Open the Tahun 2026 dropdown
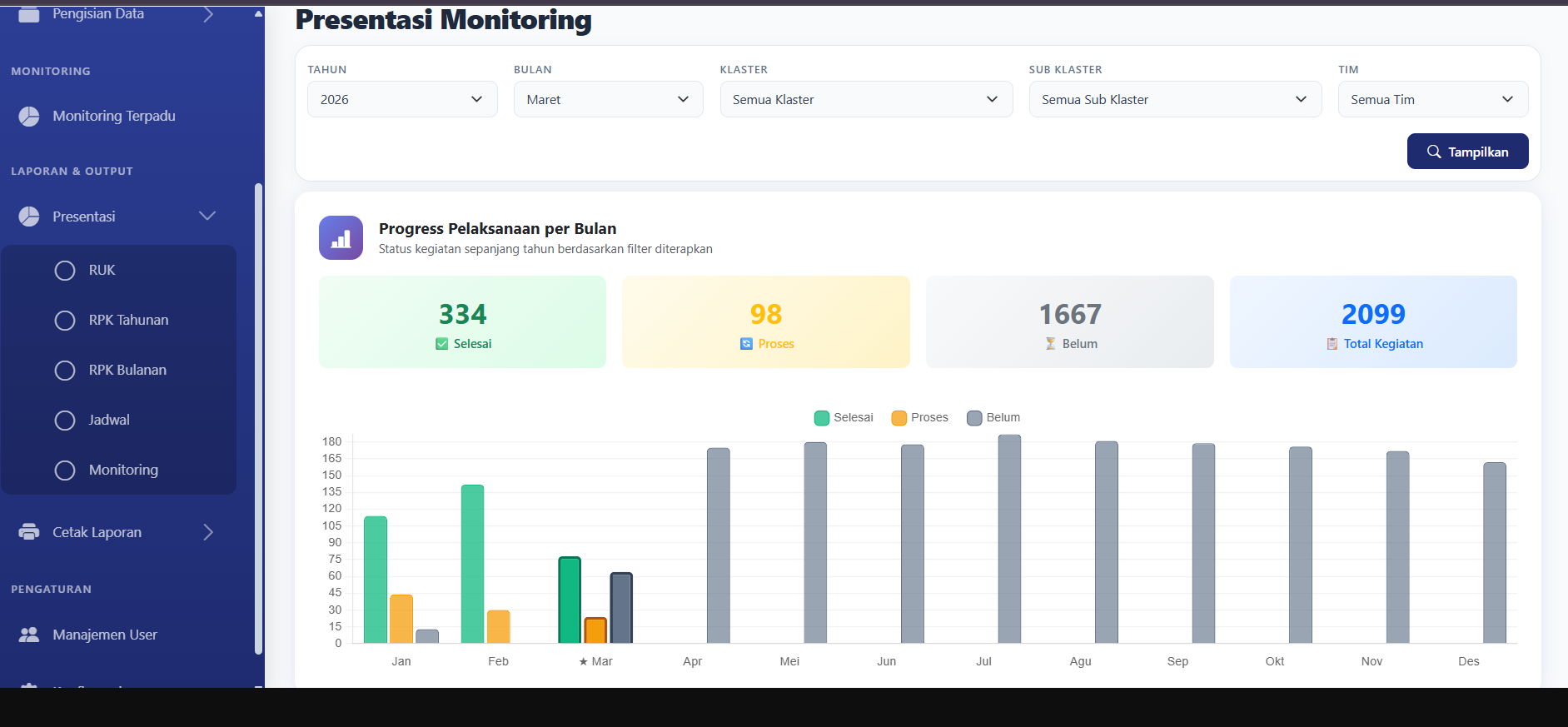This screenshot has width=1568, height=727. tap(402, 99)
